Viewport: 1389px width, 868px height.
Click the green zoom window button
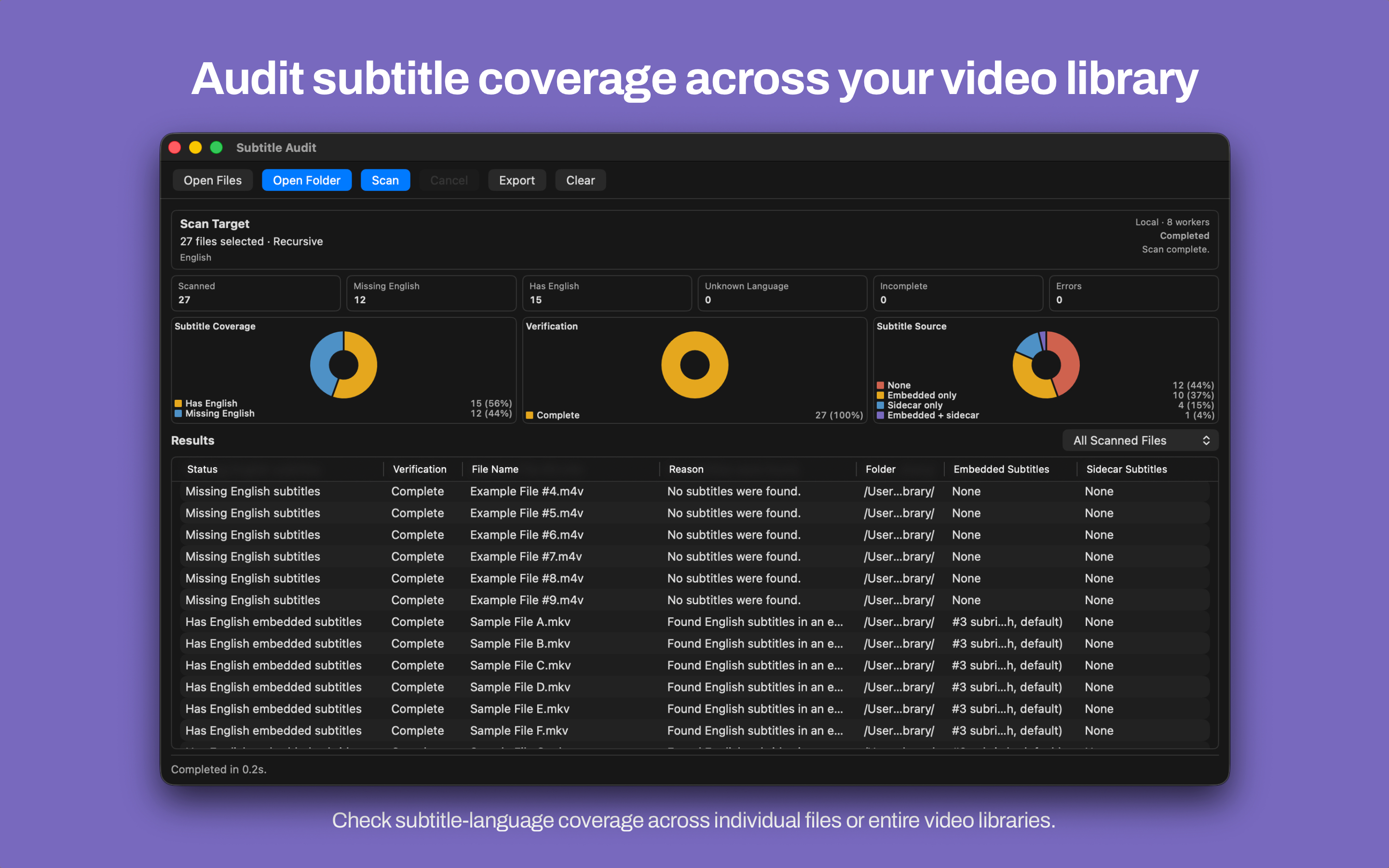pyautogui.click(x=217, y=148)
